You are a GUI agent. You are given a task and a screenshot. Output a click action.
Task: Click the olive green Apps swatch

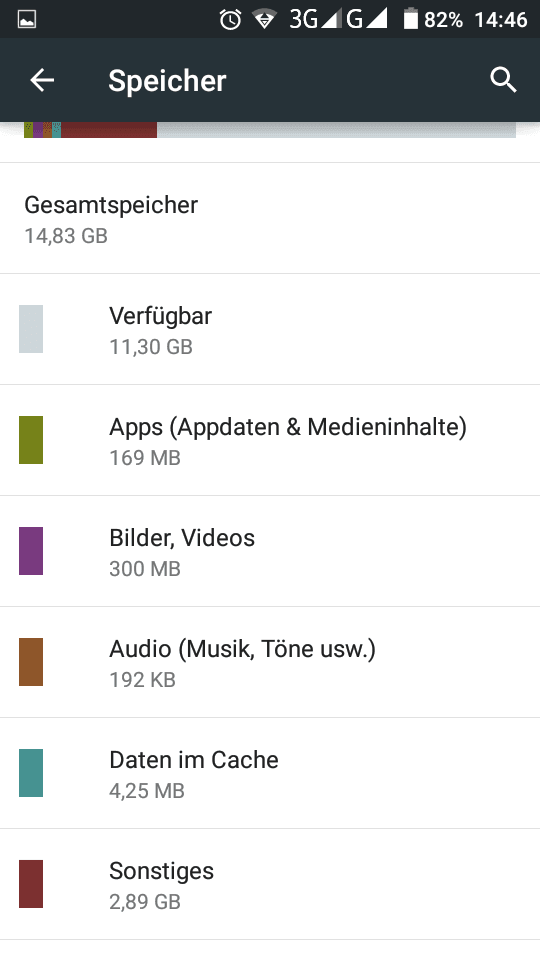tap(31, 440)
